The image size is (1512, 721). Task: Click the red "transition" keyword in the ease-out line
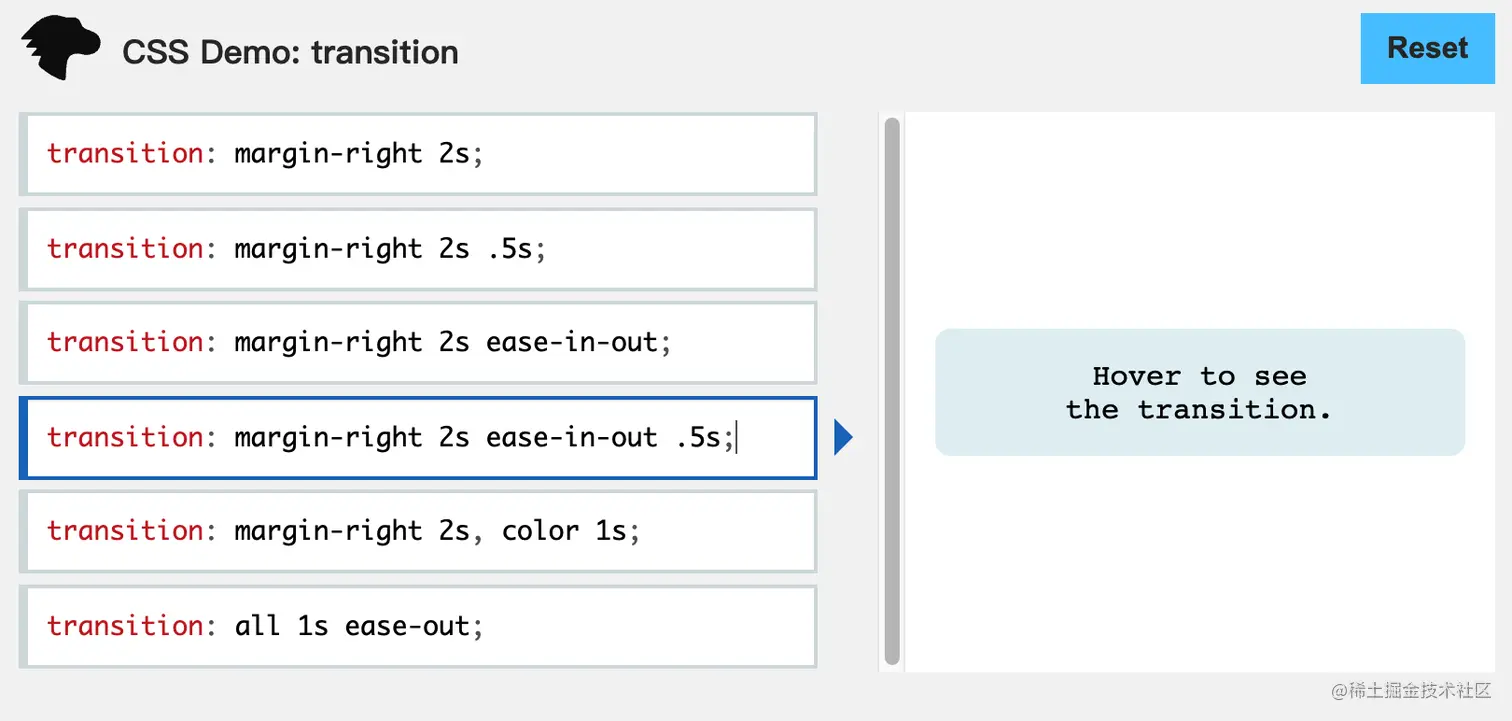click(124, 626)
